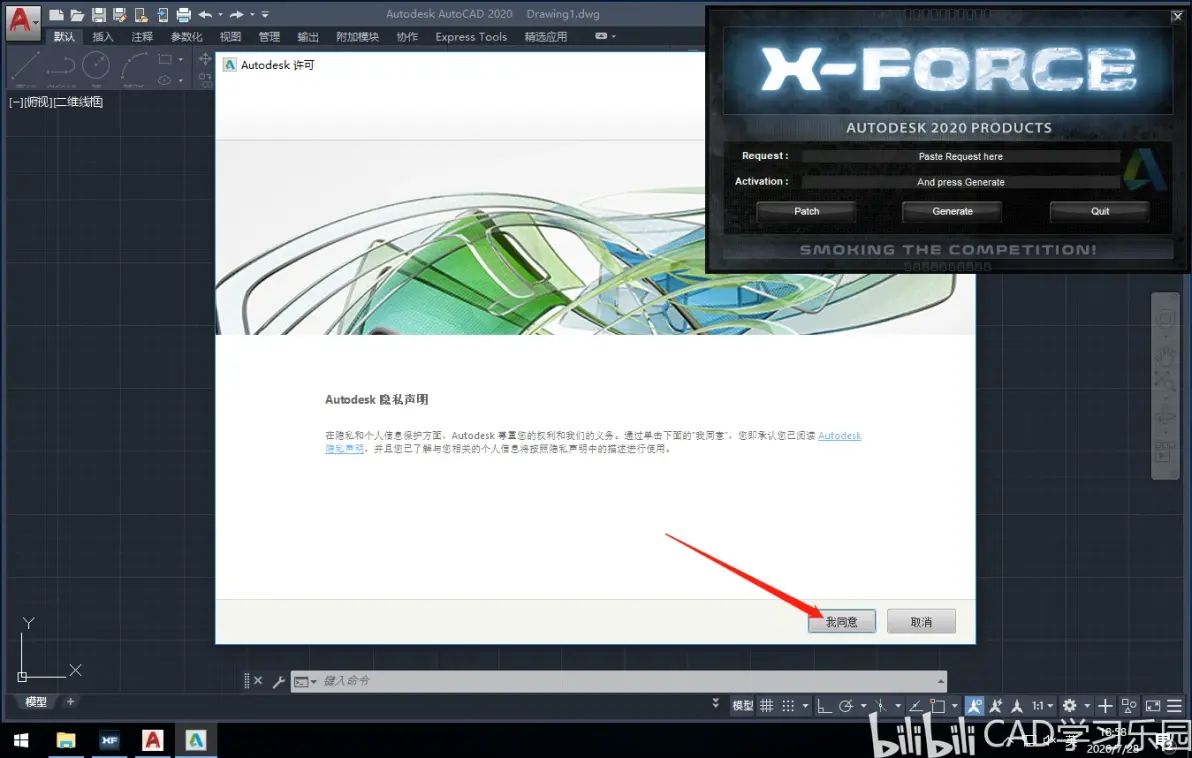Click the Save As icon

(119, 14)
